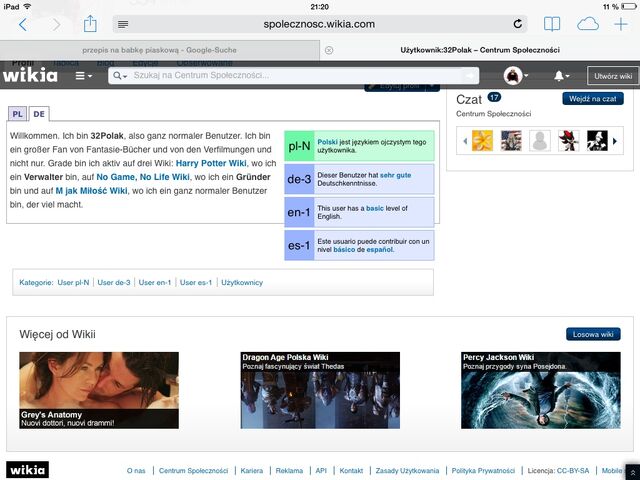
Task: Select black and white chat avatar
Action: coord(597,141)
